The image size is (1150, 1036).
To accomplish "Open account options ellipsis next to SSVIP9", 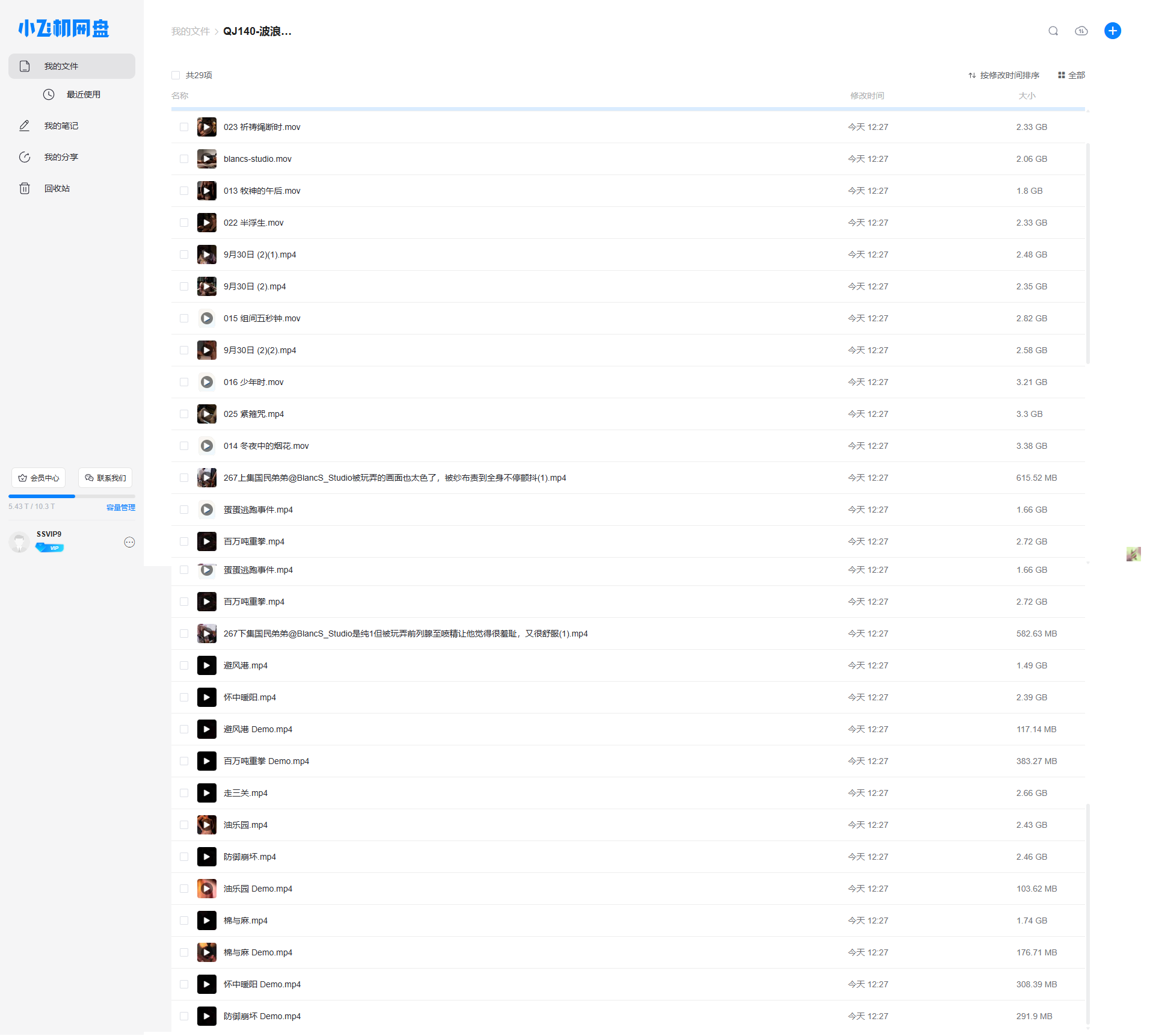I will pyautogui.click(x=129, y=542).
